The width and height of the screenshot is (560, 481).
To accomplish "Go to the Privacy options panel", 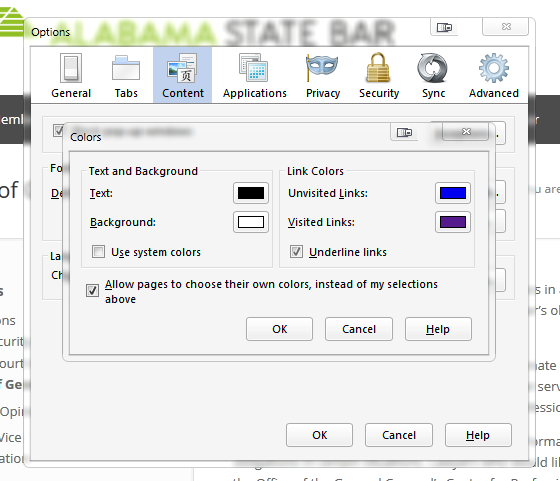I will pyautogui.click(x=322, y=76).
